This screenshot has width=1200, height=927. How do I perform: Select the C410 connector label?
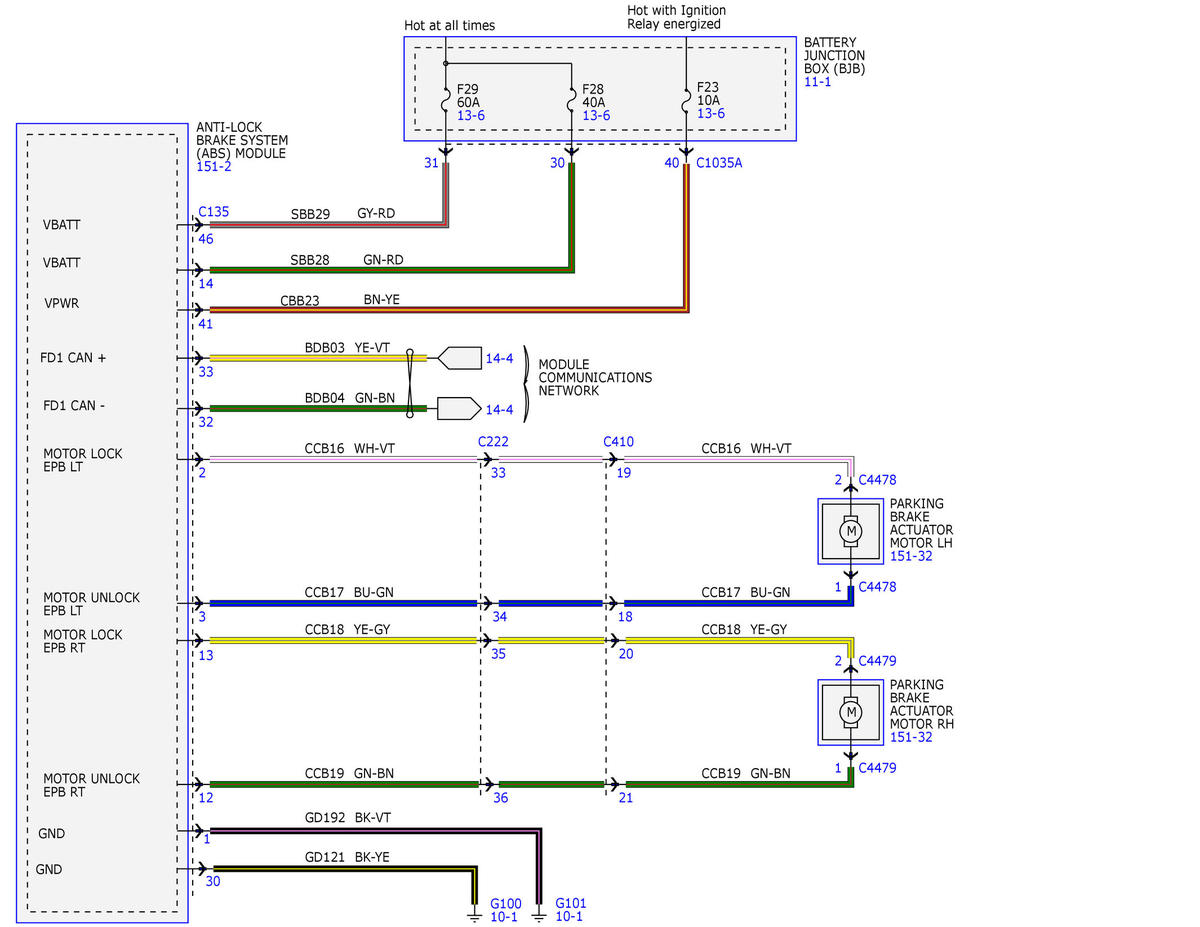[619, 441]
